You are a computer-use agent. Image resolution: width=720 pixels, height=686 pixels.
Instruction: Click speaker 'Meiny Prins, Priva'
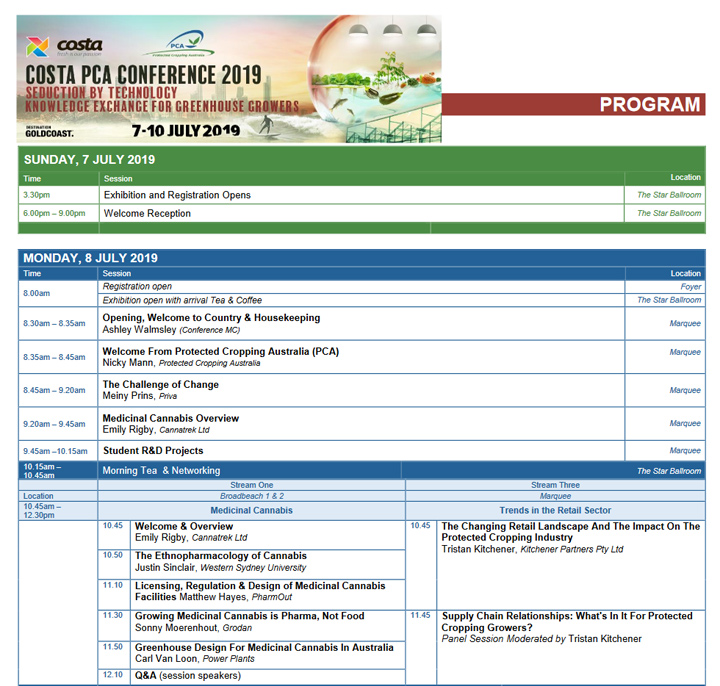coord(140,396)
